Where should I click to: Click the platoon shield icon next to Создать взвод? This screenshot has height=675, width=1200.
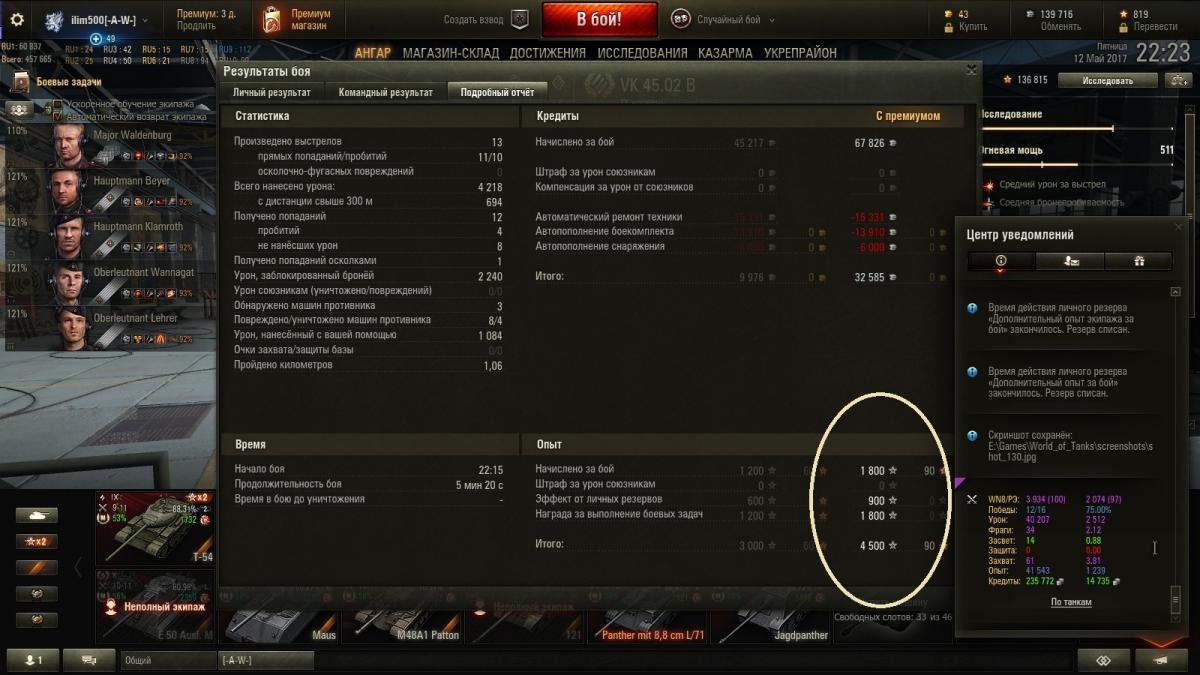point(519,19)
